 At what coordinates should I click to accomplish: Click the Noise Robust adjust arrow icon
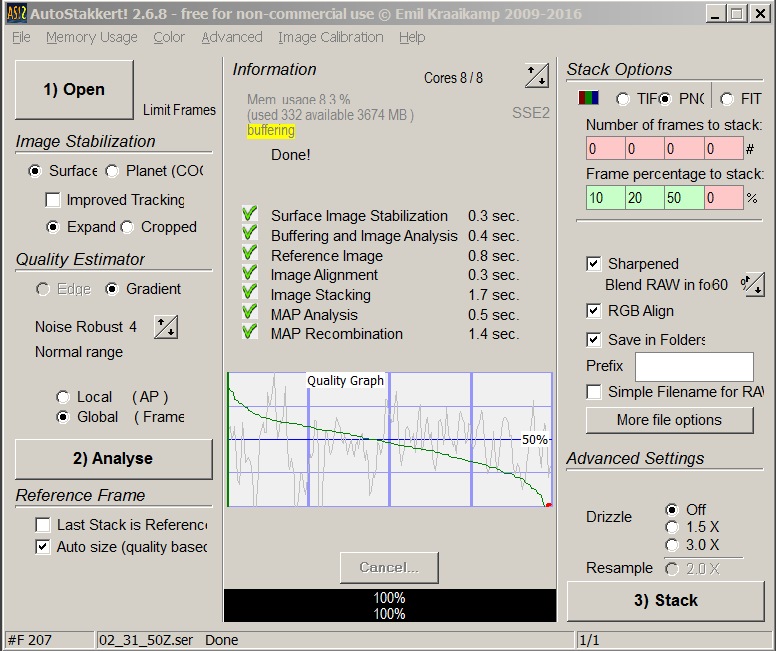pos(166,327)
